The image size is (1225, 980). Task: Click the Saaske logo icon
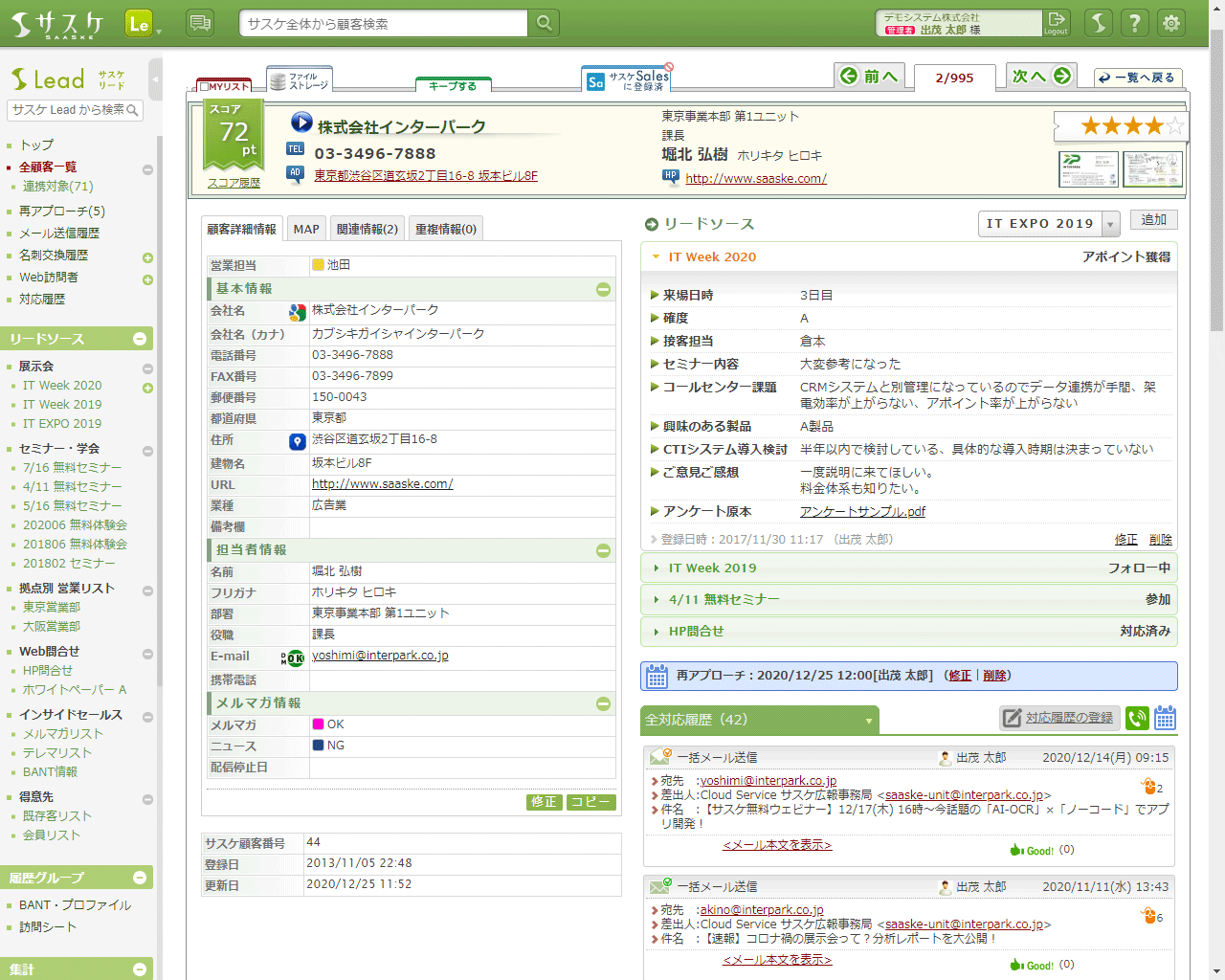pos(57,24)
